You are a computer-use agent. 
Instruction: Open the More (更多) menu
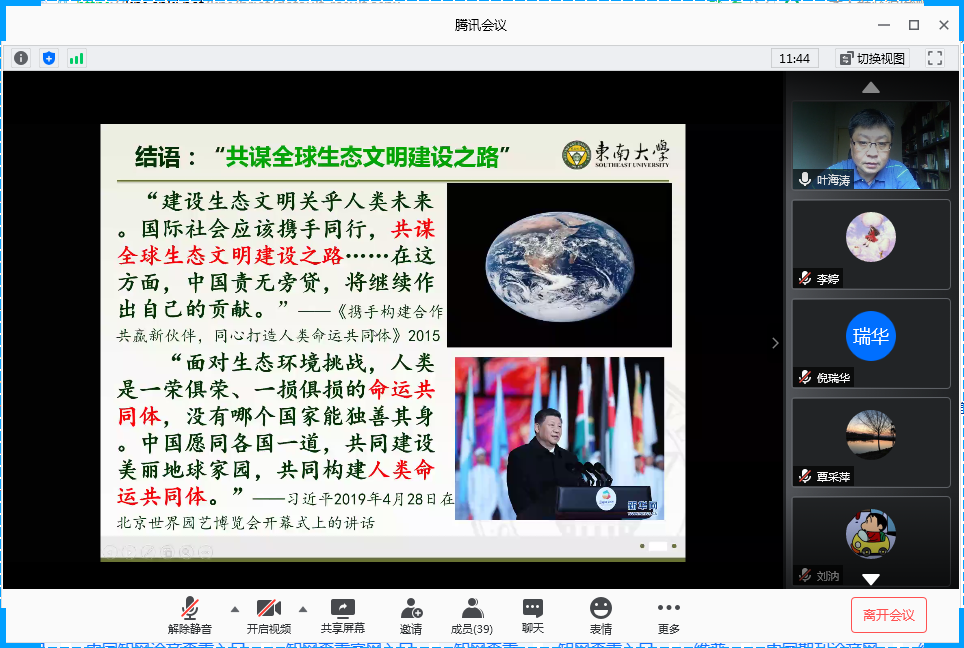click(668, 615)
